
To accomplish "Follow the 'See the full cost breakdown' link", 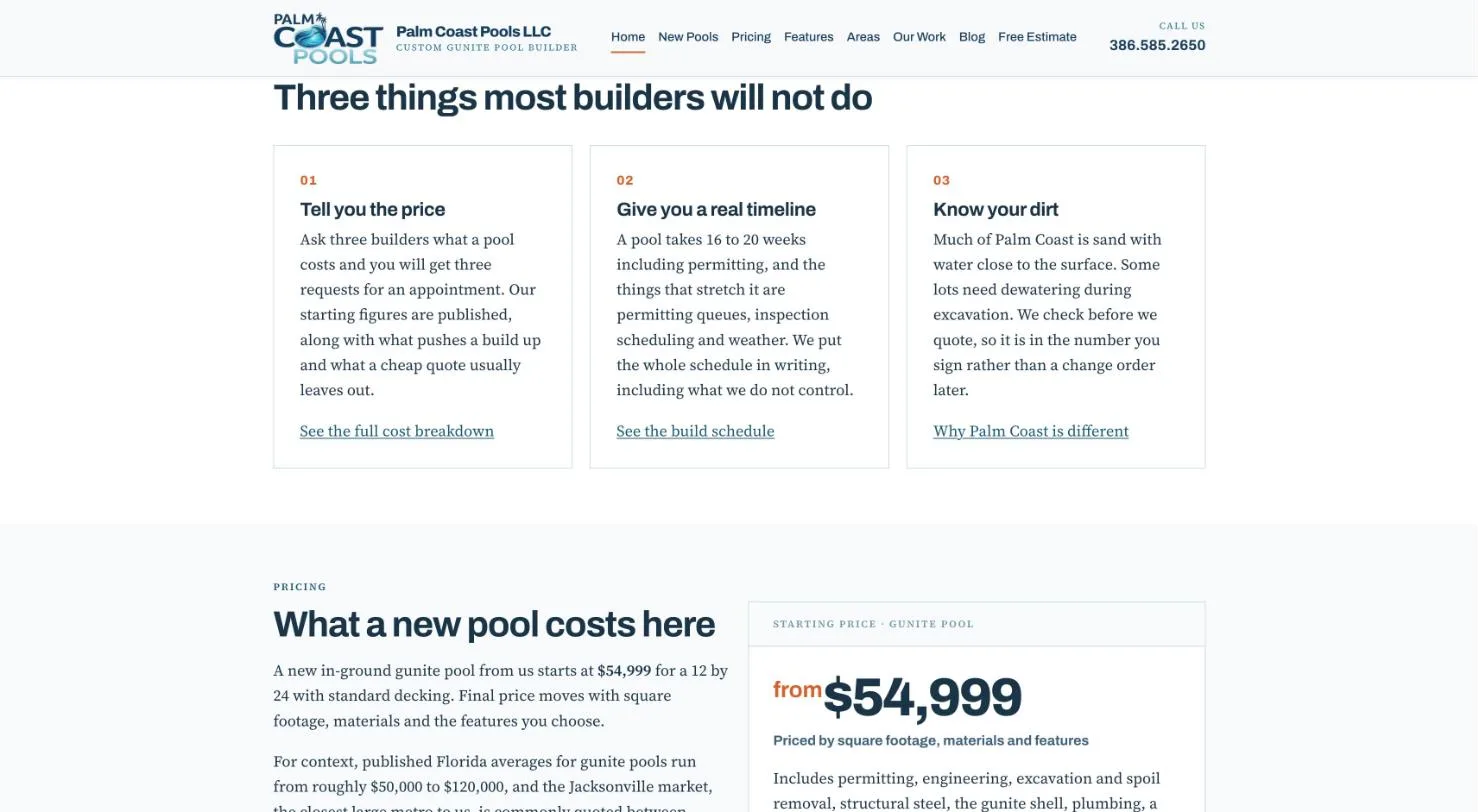I will [397, 431].
